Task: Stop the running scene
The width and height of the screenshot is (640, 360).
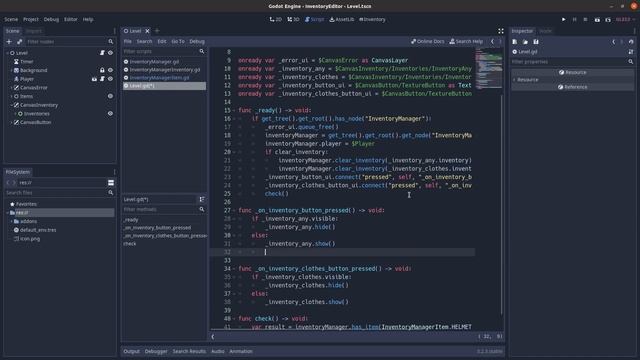Action: [585, 19]
